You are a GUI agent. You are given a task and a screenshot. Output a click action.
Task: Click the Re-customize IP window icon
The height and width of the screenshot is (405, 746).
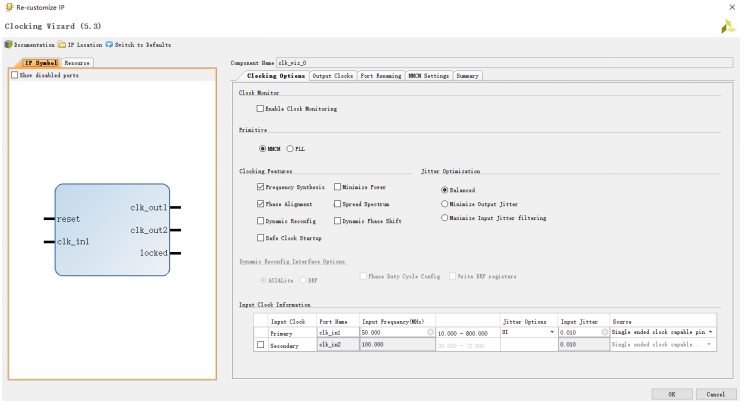[x=9, y=7]
